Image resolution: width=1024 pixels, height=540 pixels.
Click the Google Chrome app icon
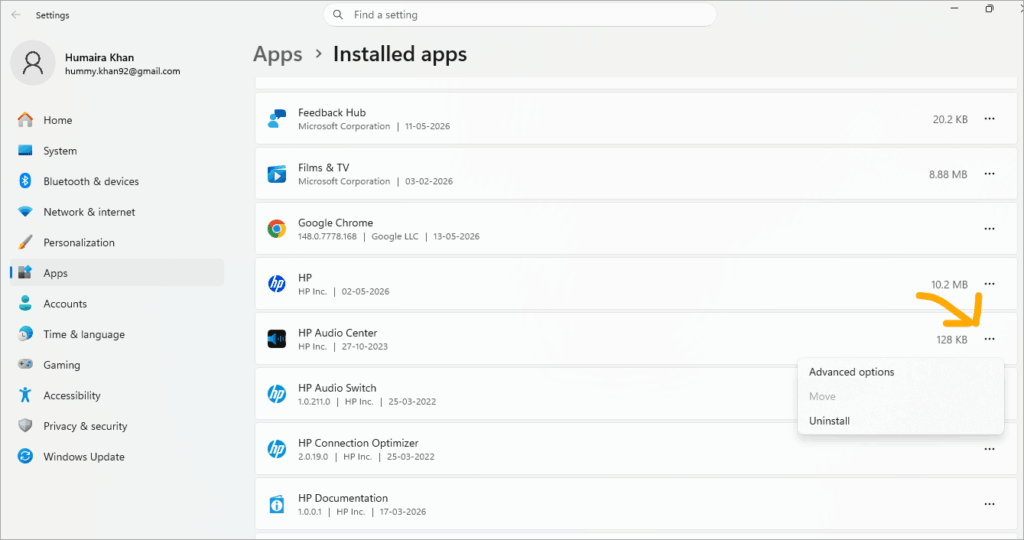coord(277,229)
